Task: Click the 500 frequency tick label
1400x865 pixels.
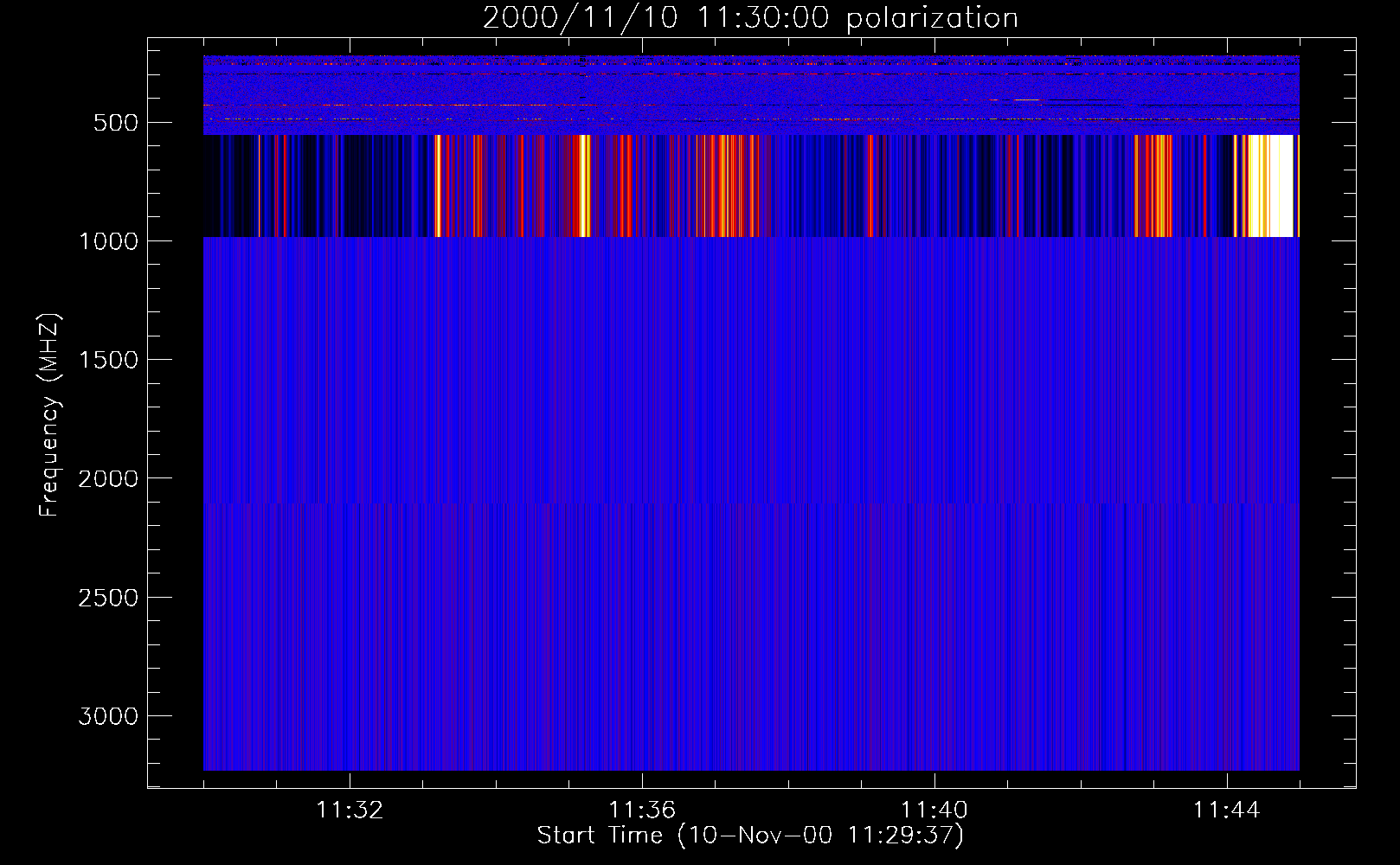Action: [x=116, y=123]
